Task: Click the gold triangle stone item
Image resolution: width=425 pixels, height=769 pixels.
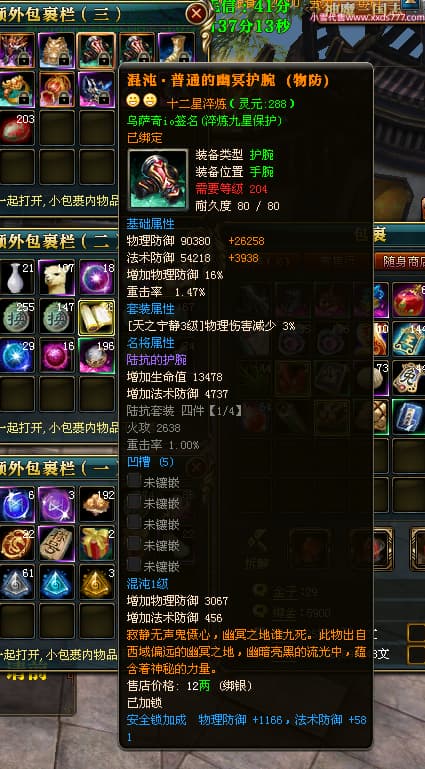Action: click(97, 582)
